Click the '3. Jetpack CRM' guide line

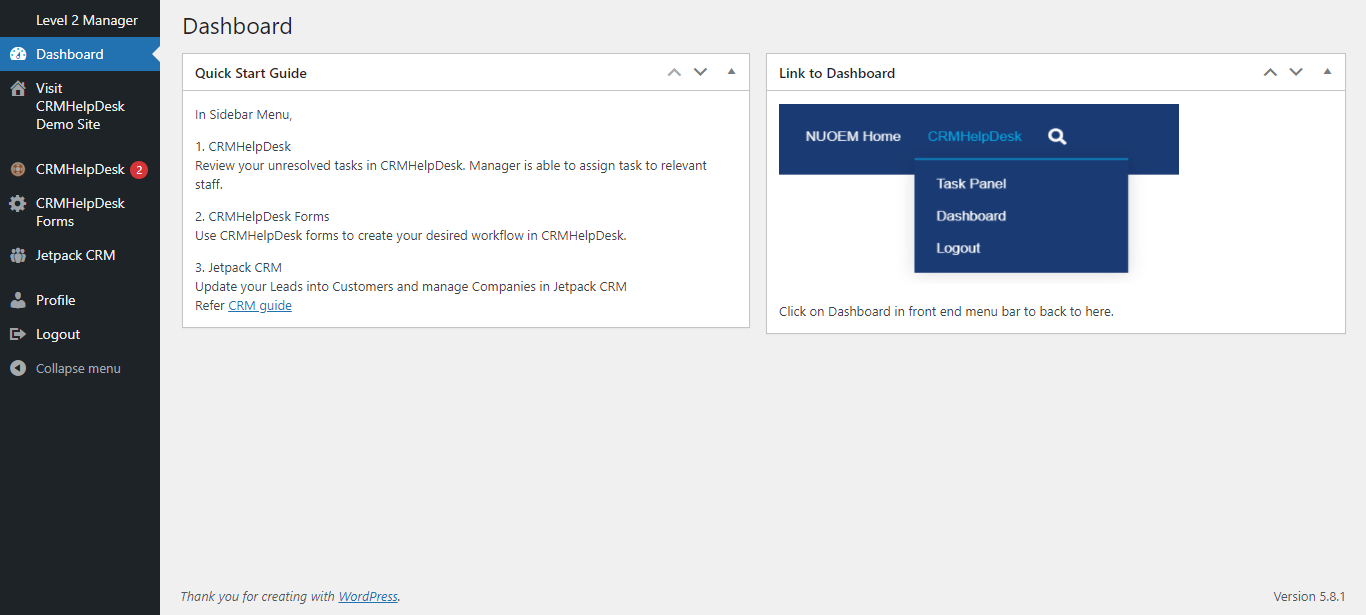239,268
